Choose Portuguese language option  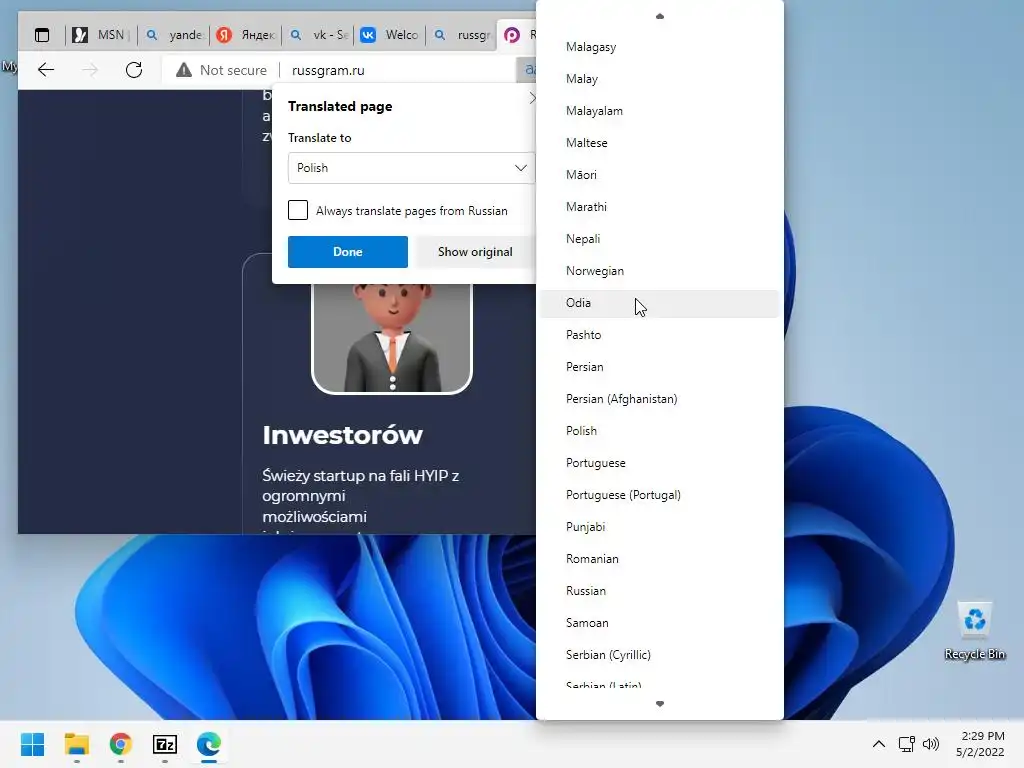coord(660,463)
